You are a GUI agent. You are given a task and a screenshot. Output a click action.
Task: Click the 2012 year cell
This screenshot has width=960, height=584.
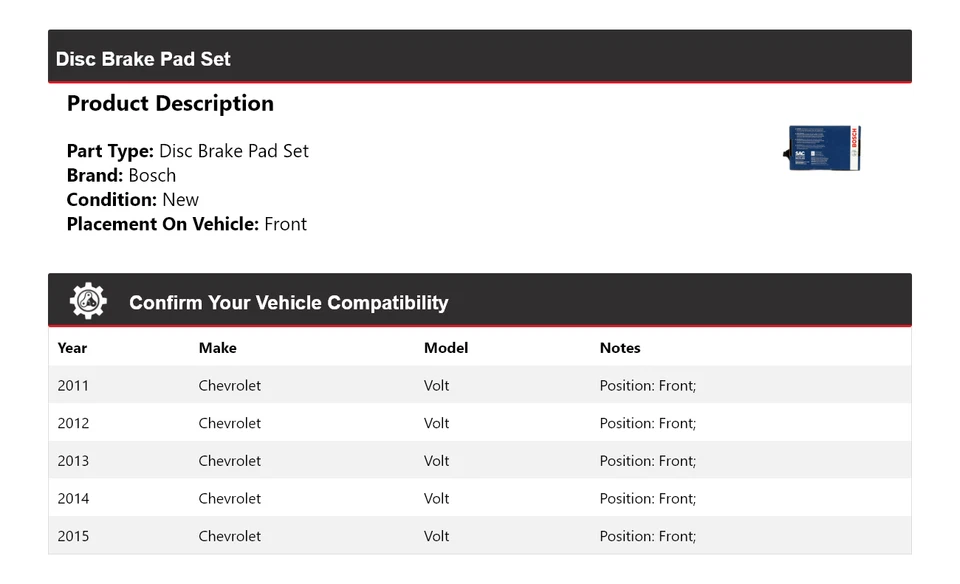click(x=73, y=423)
